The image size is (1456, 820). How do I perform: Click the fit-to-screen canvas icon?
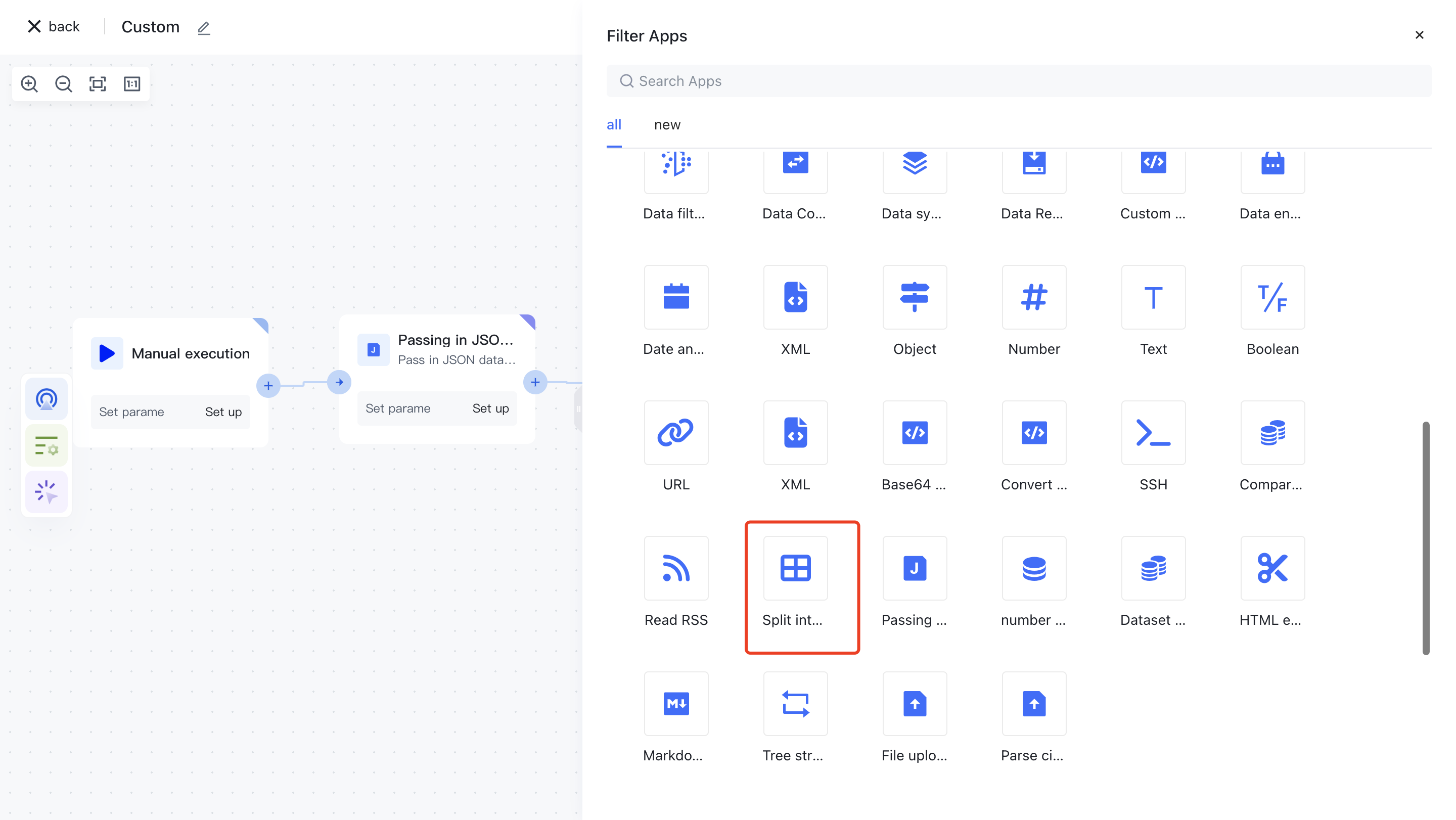98,83
